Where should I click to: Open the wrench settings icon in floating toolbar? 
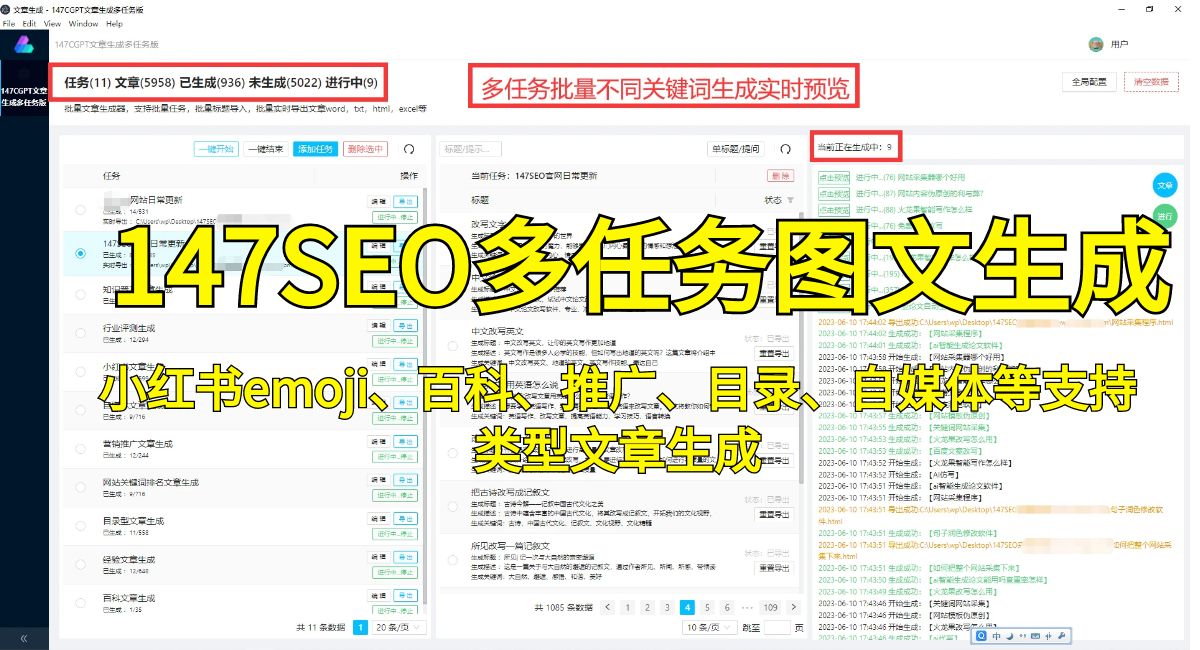[1063, 634]
